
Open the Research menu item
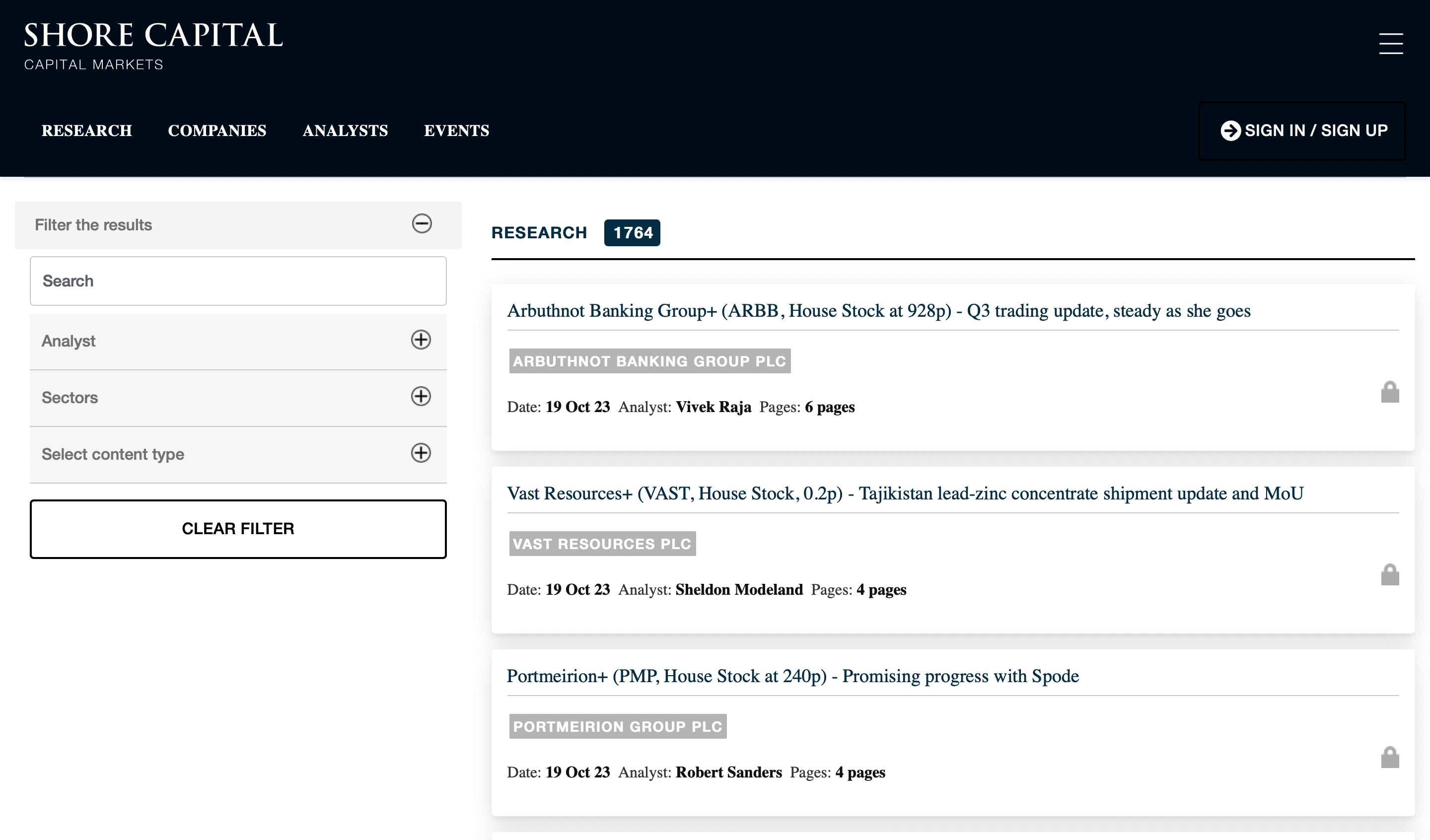pyautogui.click(x=87, y=131)
